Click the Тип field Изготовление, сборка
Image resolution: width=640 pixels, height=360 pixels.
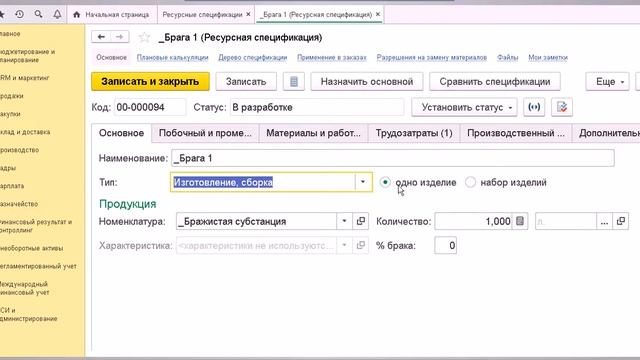(263, 182)
